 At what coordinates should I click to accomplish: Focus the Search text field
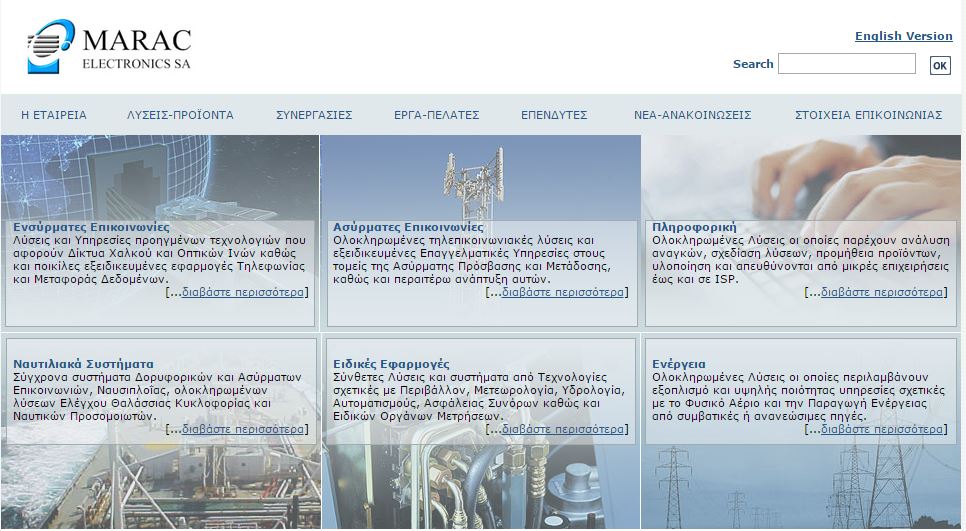coord(846,64)
